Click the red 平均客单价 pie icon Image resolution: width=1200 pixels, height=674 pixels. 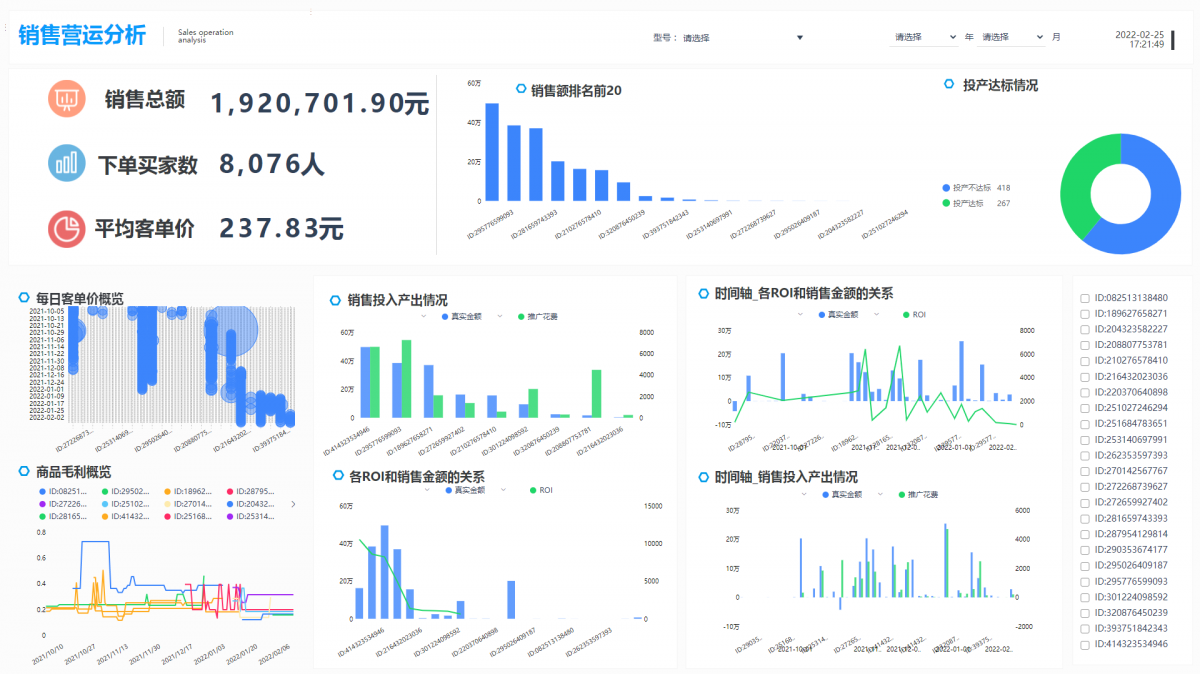(x=67, y=228)
